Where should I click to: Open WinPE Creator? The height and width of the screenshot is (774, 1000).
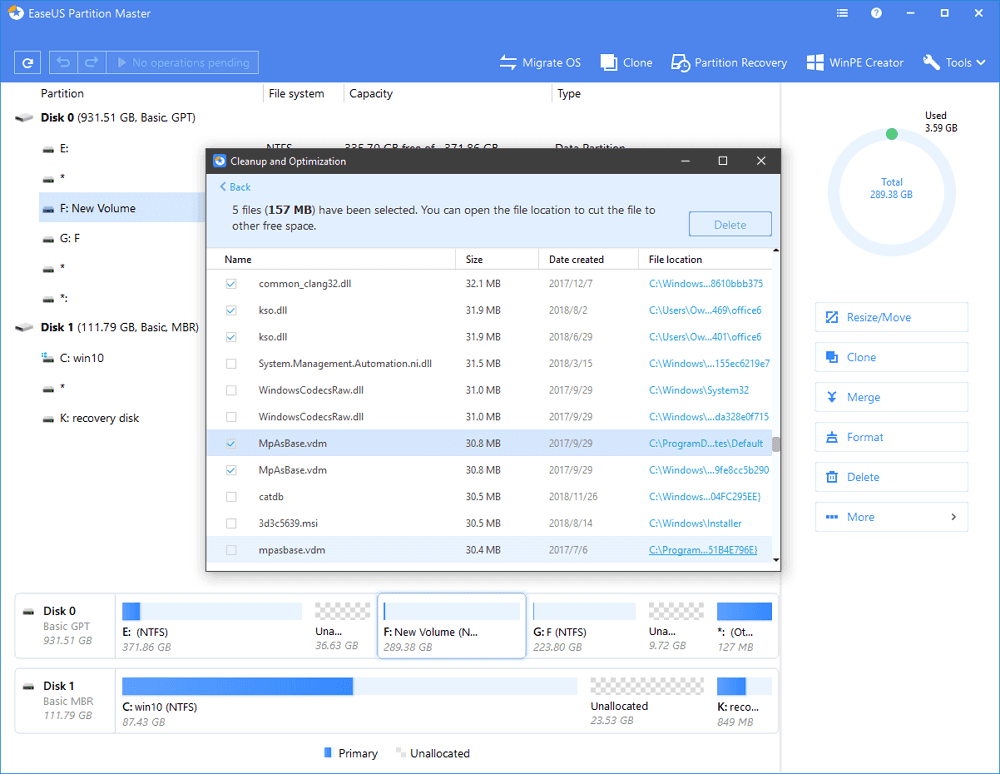pos(855,62)
